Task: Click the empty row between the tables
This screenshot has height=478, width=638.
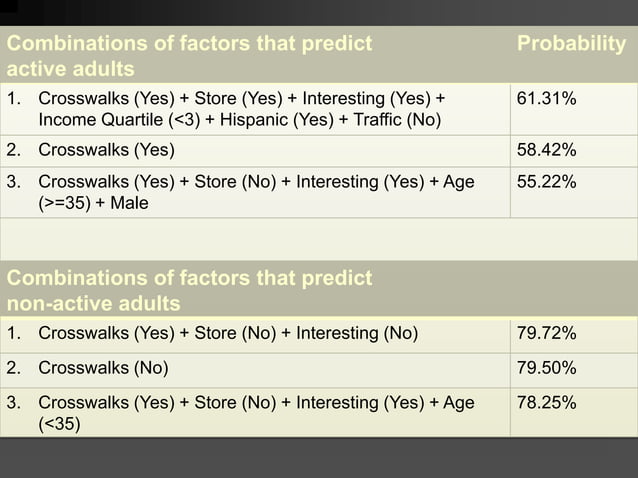Action: [x=318, y=239]
